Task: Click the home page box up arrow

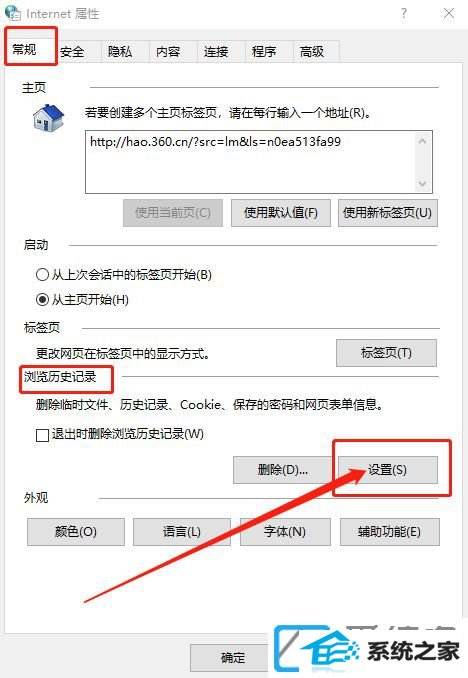Action: coord(423,141)
